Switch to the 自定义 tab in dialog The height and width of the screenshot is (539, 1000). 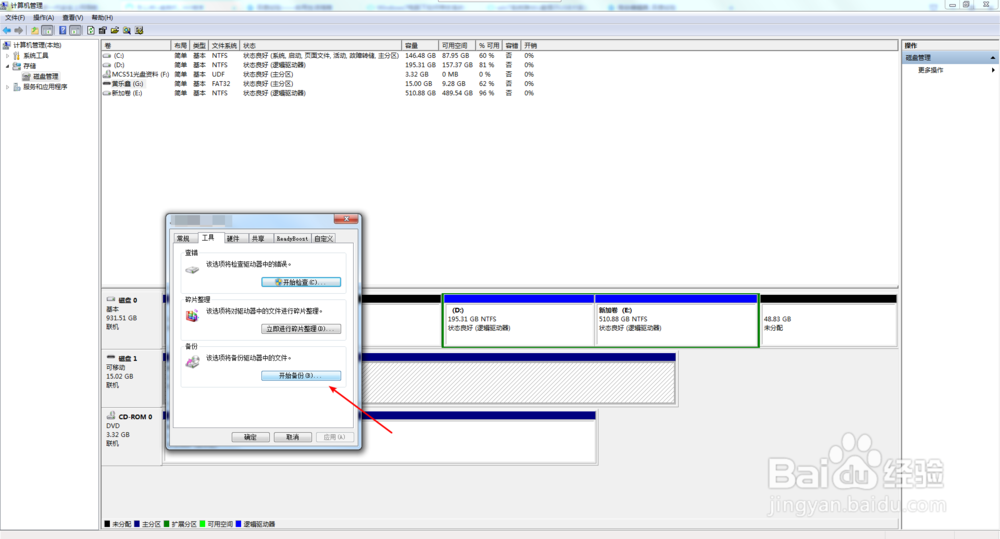click(x=323, y=239)
